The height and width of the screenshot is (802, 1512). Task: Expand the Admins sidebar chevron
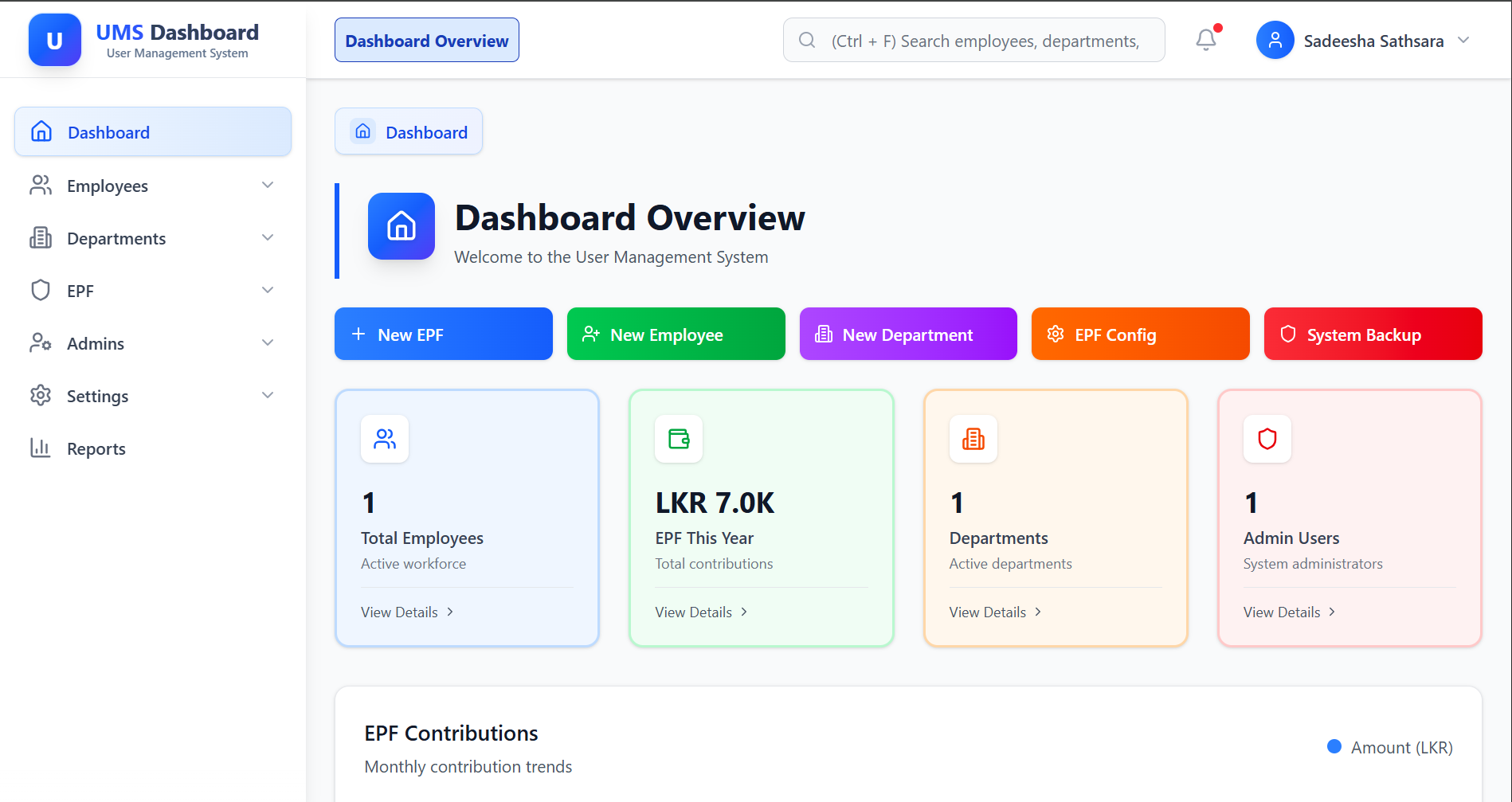(x=268, y=342)
